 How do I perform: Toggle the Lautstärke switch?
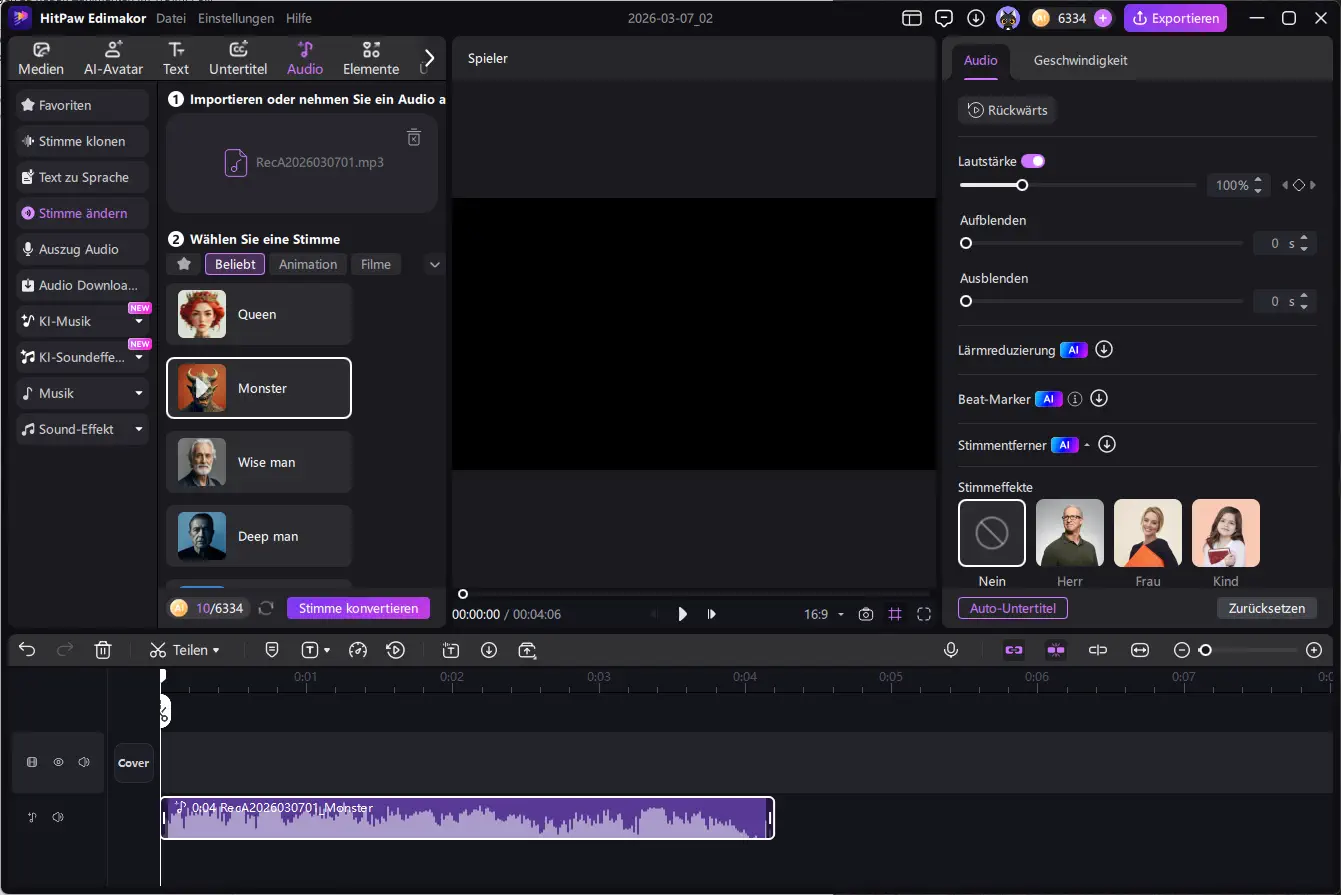point(1033,161)
